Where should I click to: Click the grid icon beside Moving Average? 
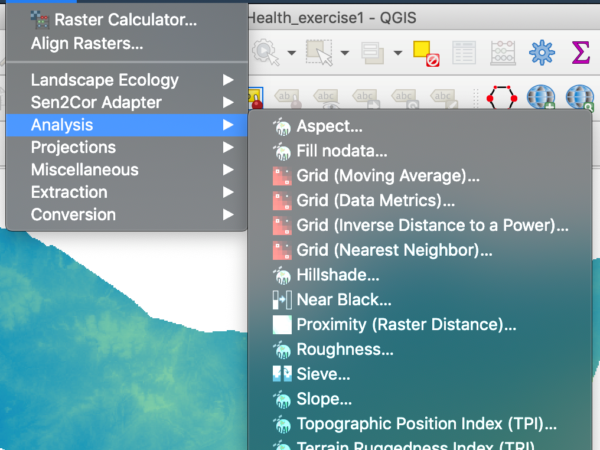click(282, 176)
